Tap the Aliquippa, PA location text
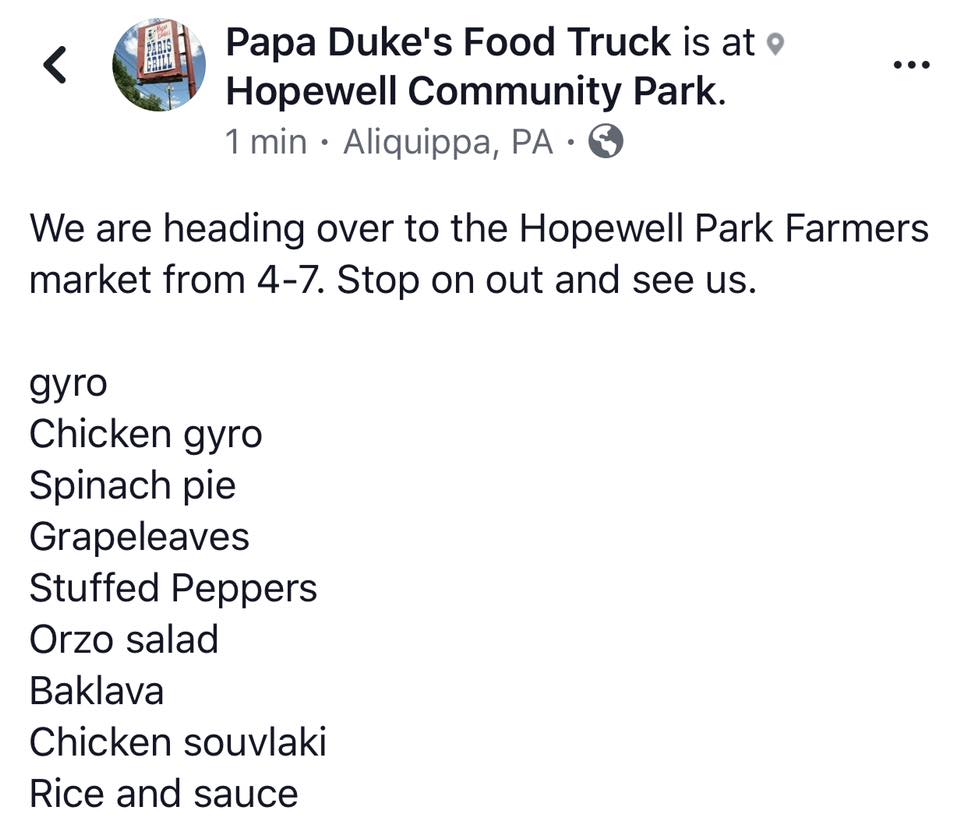The width and height of the screenshot is (960, 838). [x=448, y=142]
